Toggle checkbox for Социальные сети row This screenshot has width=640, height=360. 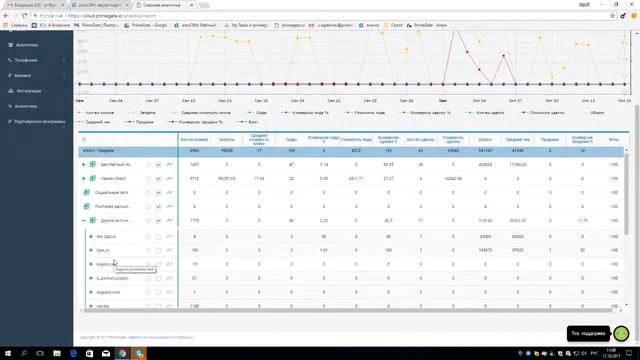pyautogui.click(x=158, y=192)
